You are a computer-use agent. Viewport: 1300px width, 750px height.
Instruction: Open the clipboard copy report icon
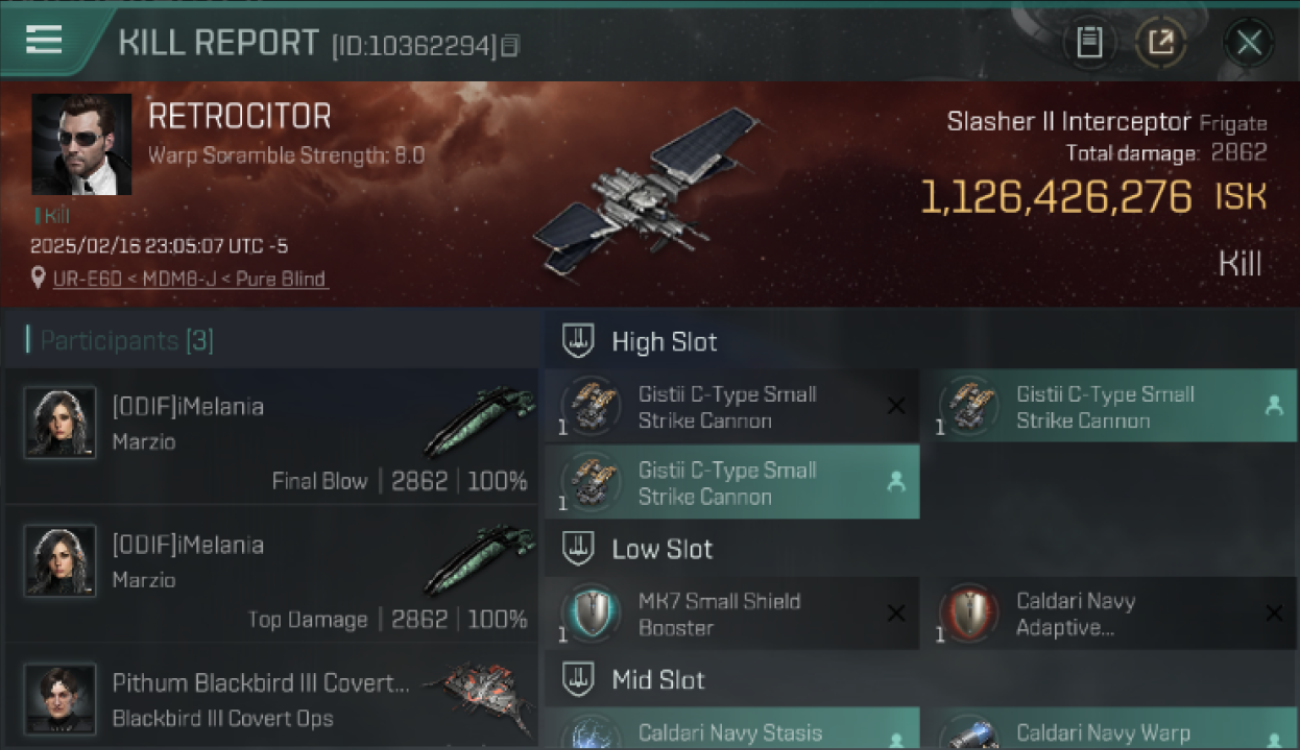1089,42
